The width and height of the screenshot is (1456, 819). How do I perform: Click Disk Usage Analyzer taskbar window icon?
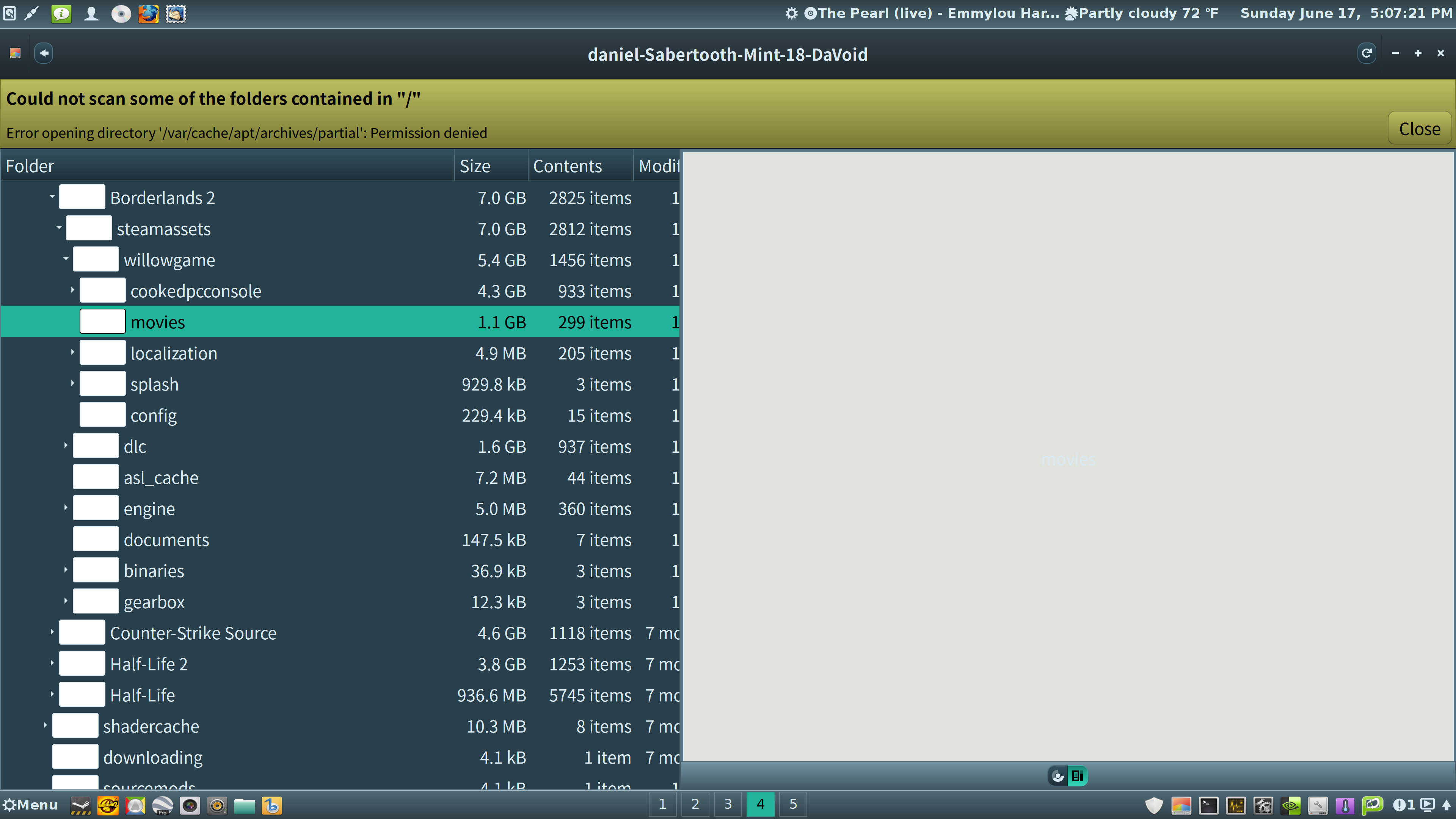[x=1181, y=805]
